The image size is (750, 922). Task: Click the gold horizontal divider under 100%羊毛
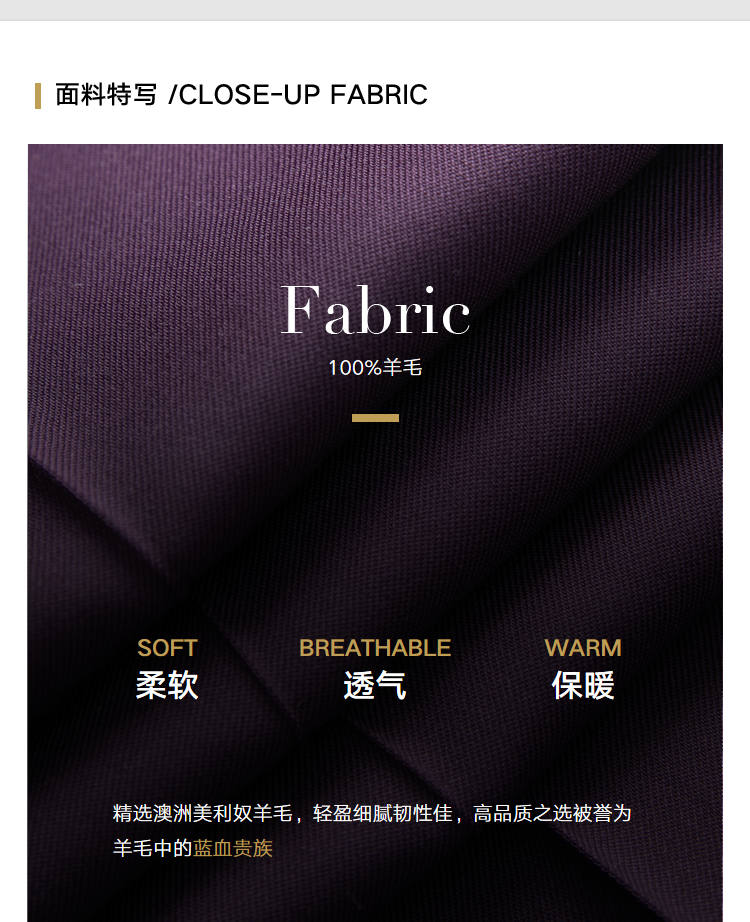pyautogui.click(x=375, y=418)
